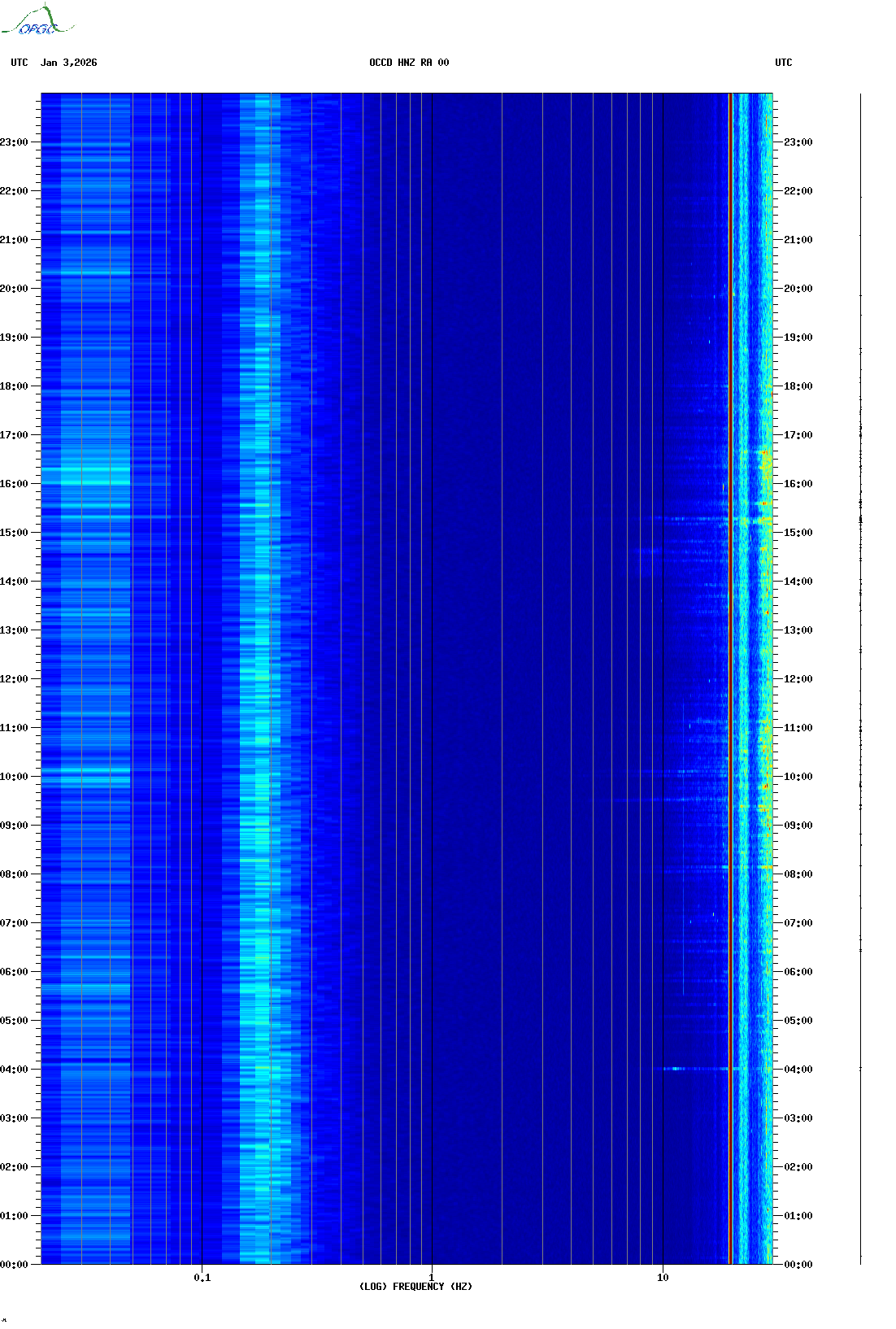Click the 18:00 label on the right axis

pos(798,386)
